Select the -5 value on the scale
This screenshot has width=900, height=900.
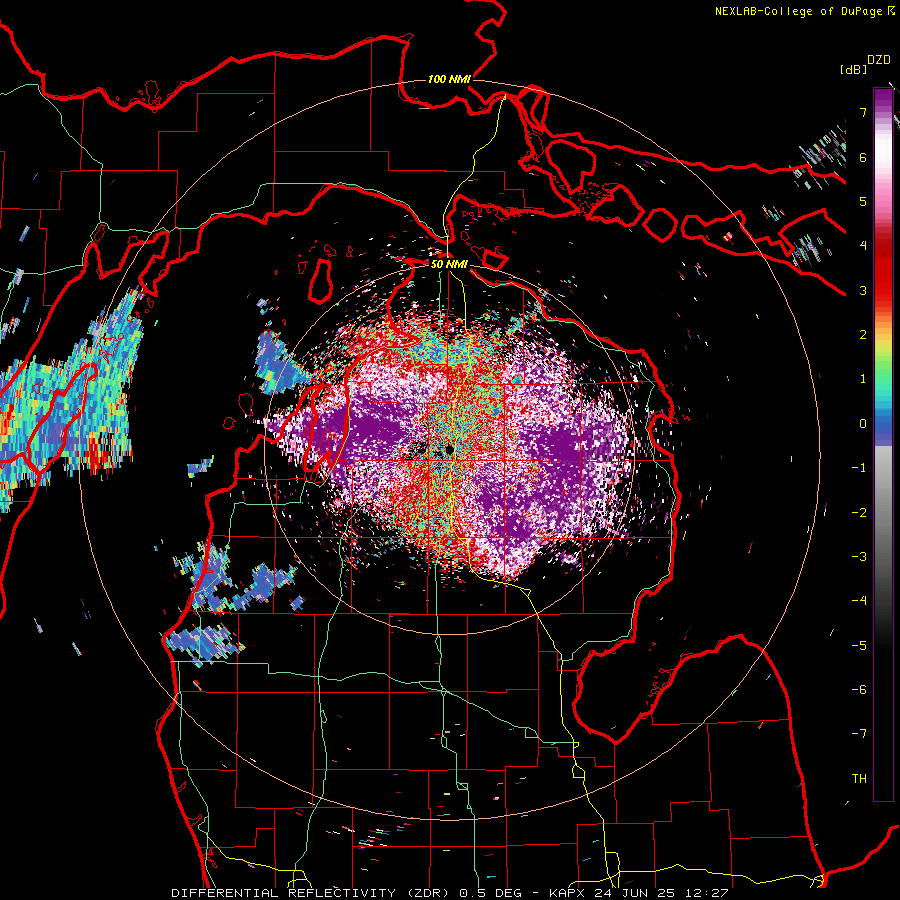coord(859,646)
